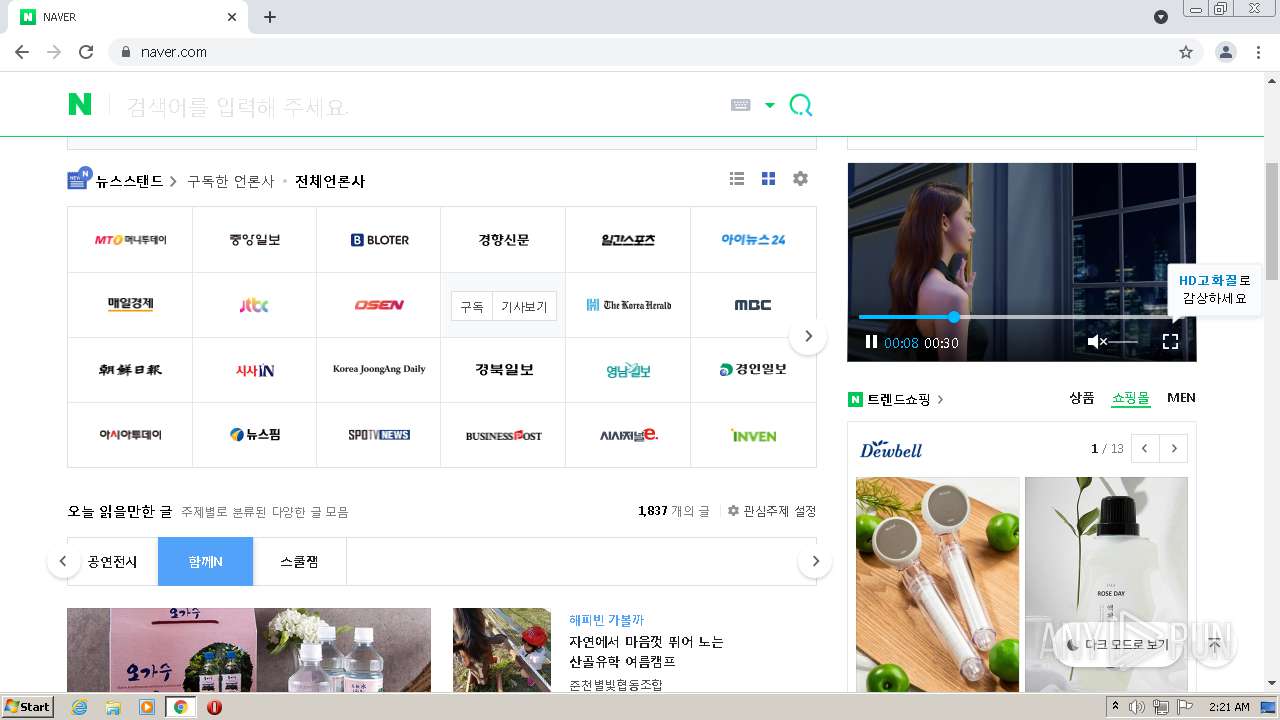Select the 상품 shopping tab
This screenshot has height=720, width=1280.
pyautogui.click(x=1081, y=398)
